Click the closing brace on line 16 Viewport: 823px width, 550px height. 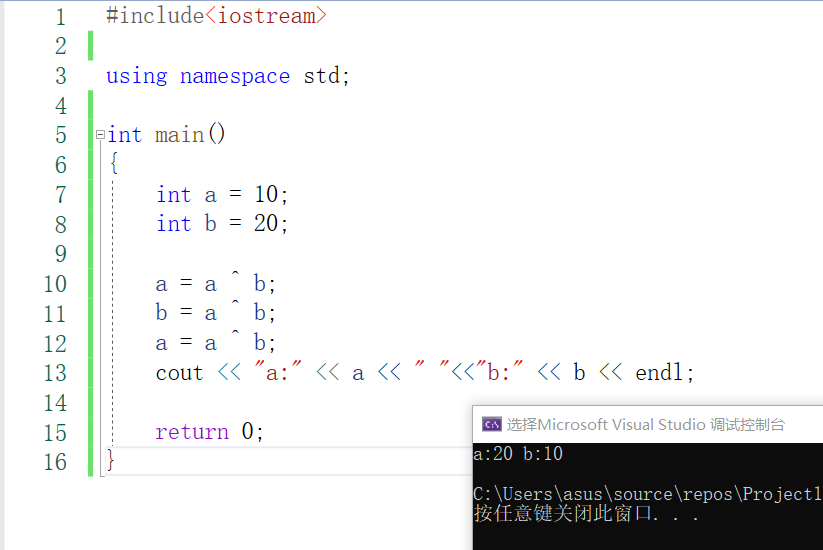click(x=110, y=460)
